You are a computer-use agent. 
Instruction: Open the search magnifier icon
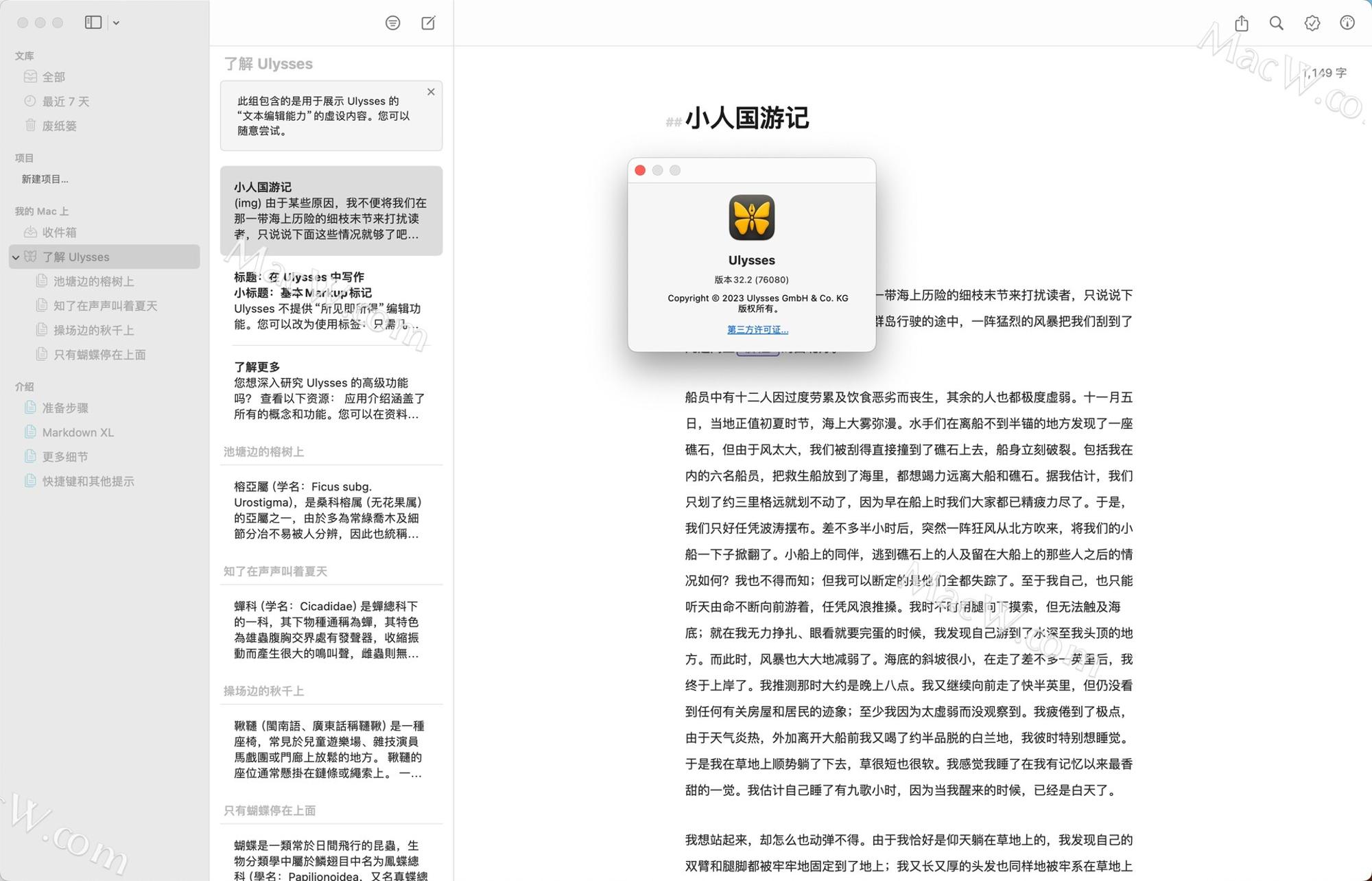pyautogui.click(x=1276, y=23)
